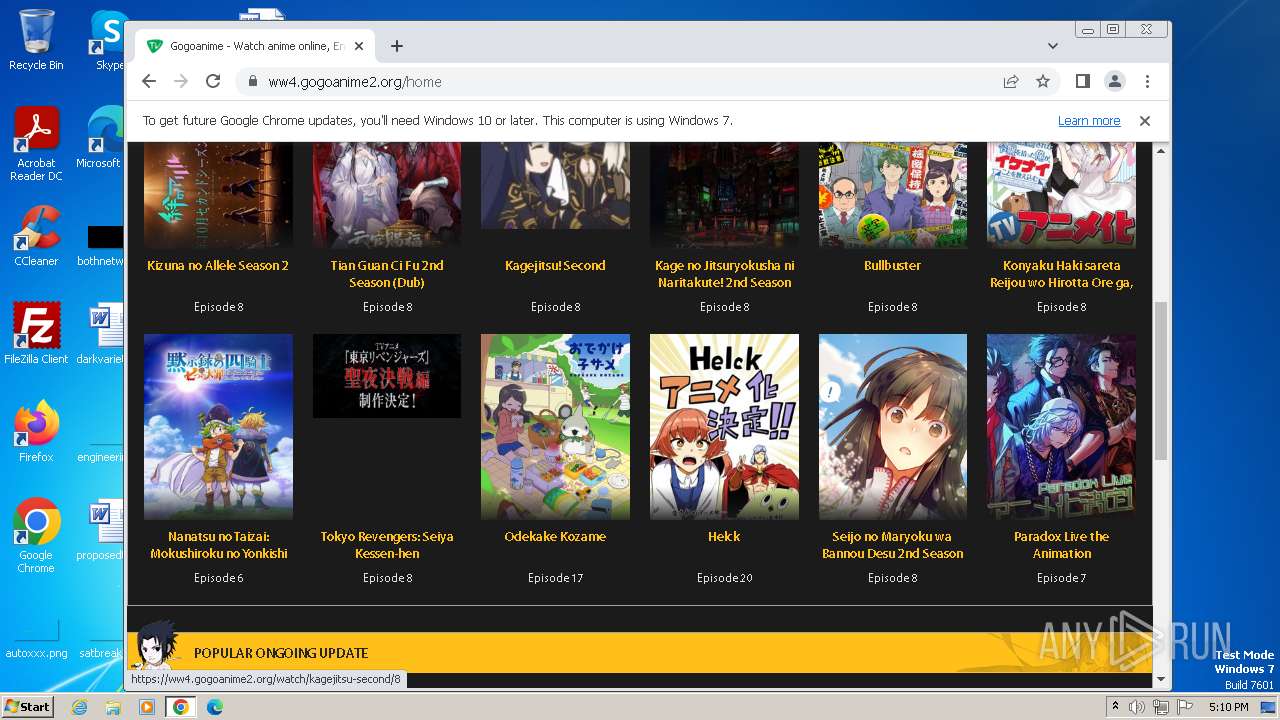Open Firefox desktop icon
The height and width of the screenshot is (720, 1280).
coord(36,432)
